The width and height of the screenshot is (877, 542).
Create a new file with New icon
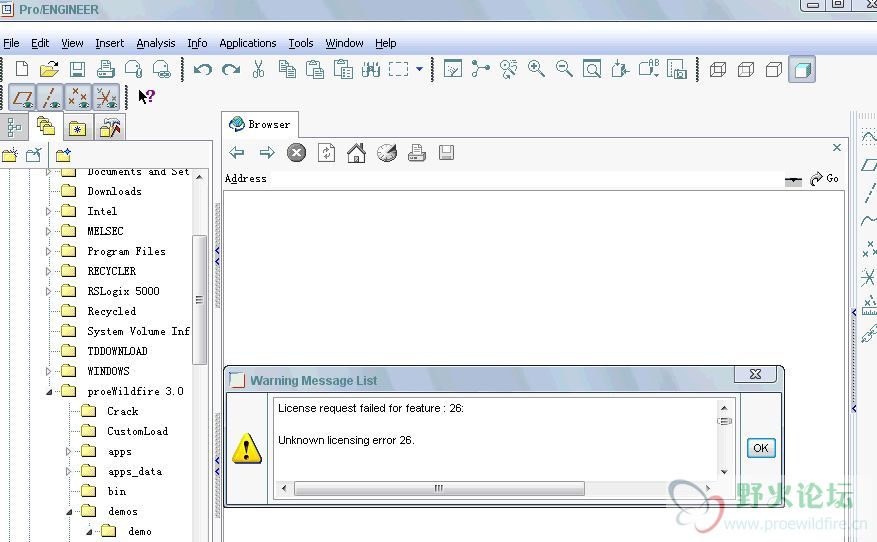22,69
